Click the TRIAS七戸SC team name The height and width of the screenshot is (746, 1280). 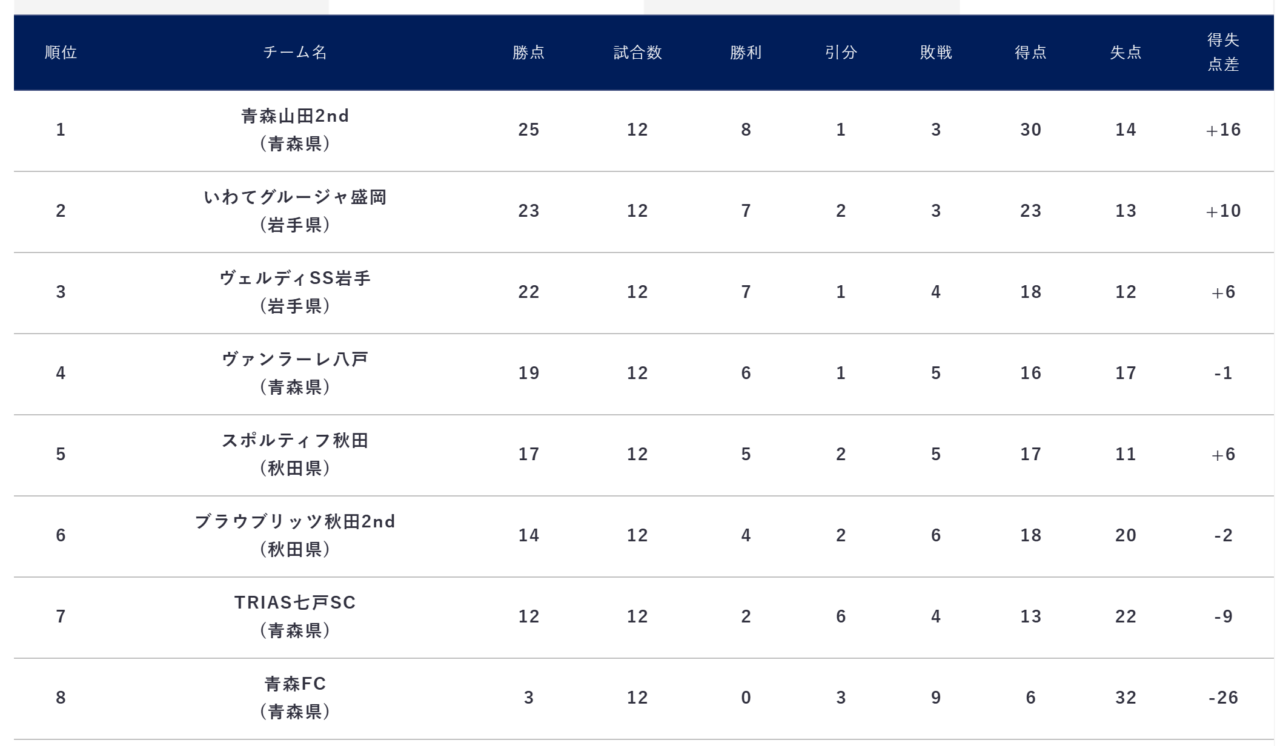pos(295,603)
